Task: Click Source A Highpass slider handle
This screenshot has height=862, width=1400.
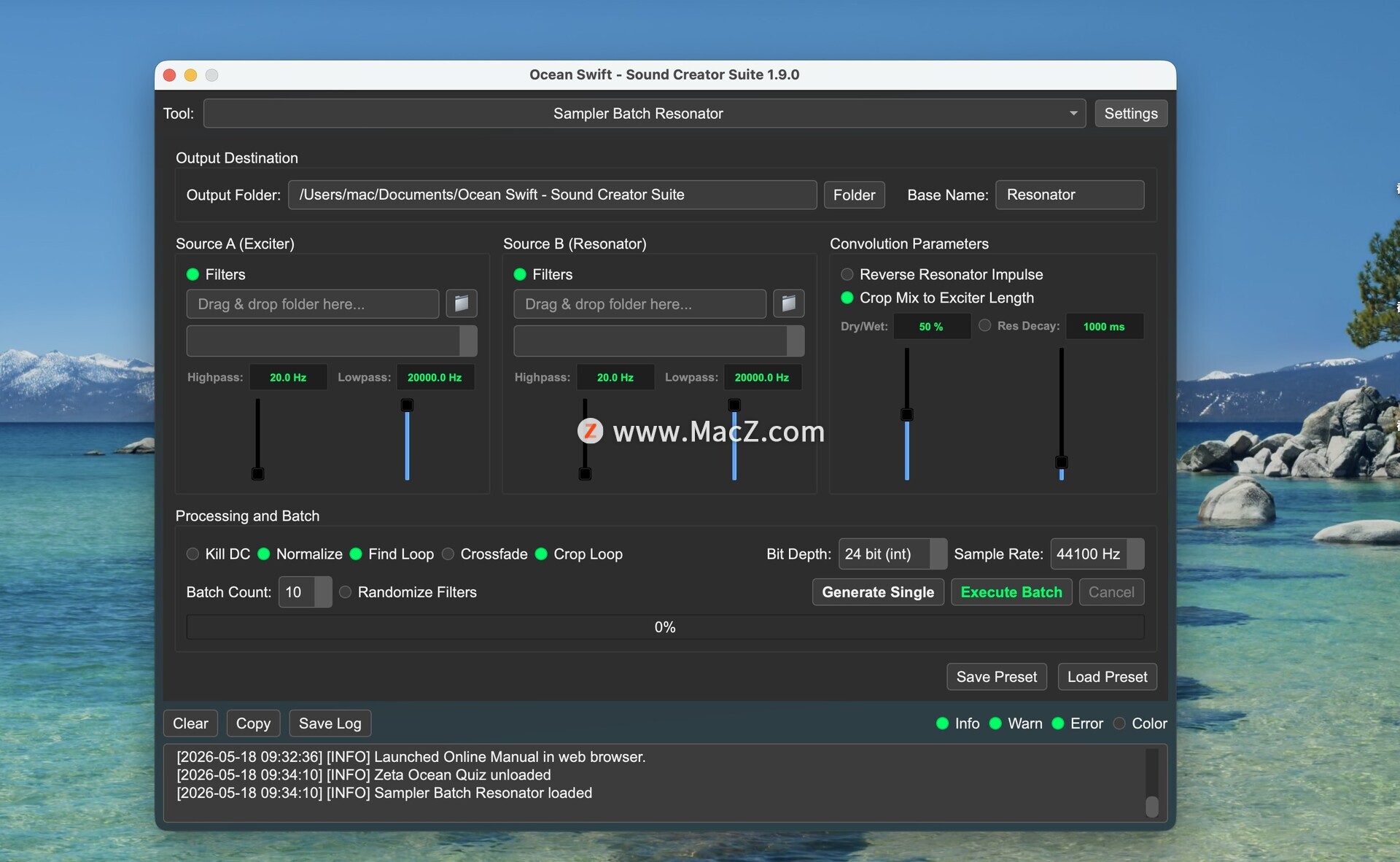Action: [x=257, y=474]
